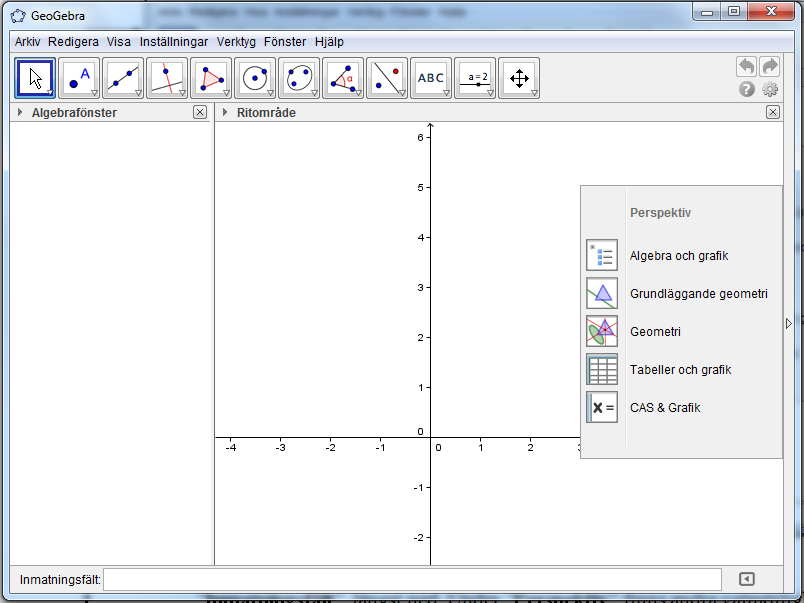Click the Perspektiv heading text

click(x=660, y=213)
